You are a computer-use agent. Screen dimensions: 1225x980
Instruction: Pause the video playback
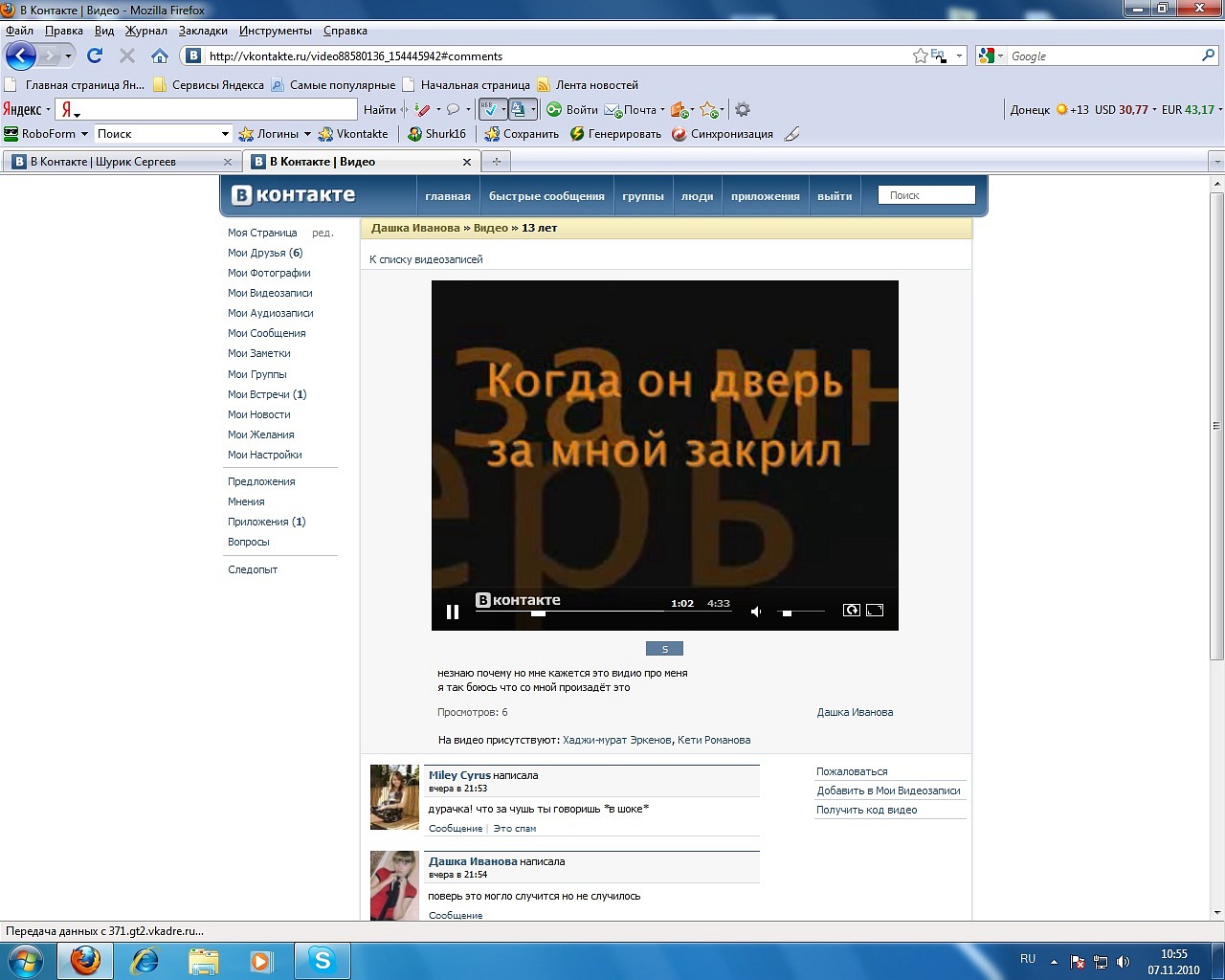click(x=453, y=612)
